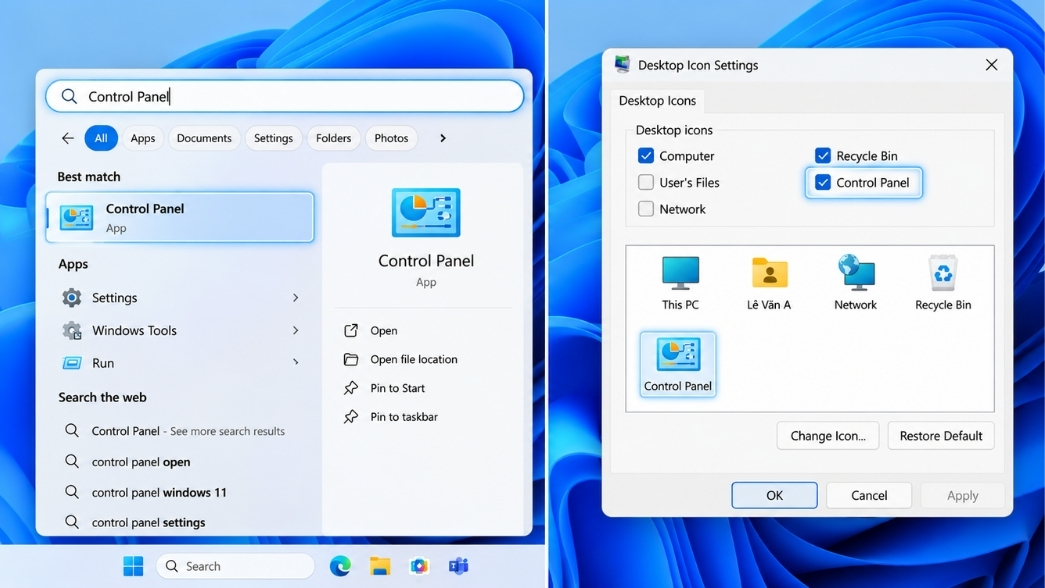Click the 'Open file location' text
The image size is (1045, 588).
point(414,359)
